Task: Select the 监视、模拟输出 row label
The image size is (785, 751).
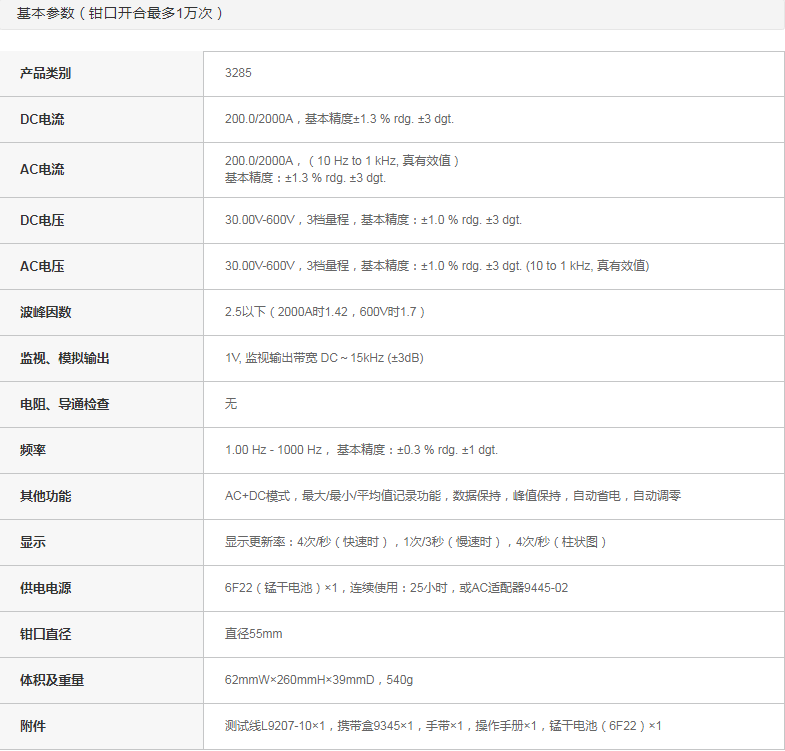Action: pyautogui.click(x=65, y=358)
